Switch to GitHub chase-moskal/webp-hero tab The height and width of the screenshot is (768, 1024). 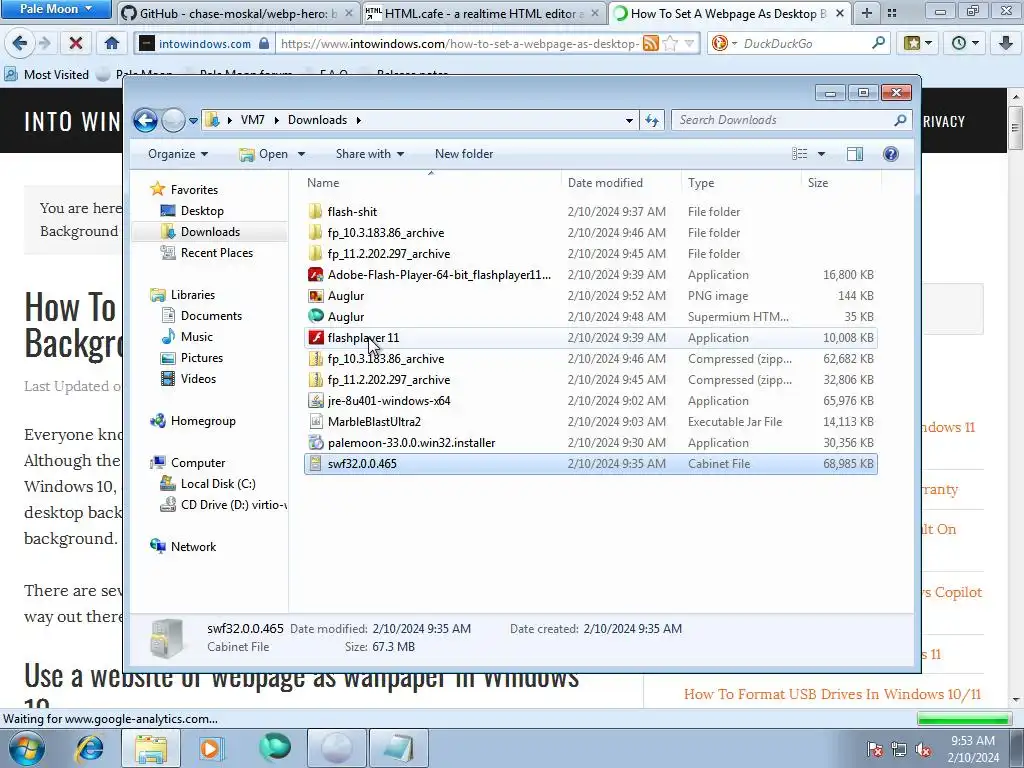point(238,13)
